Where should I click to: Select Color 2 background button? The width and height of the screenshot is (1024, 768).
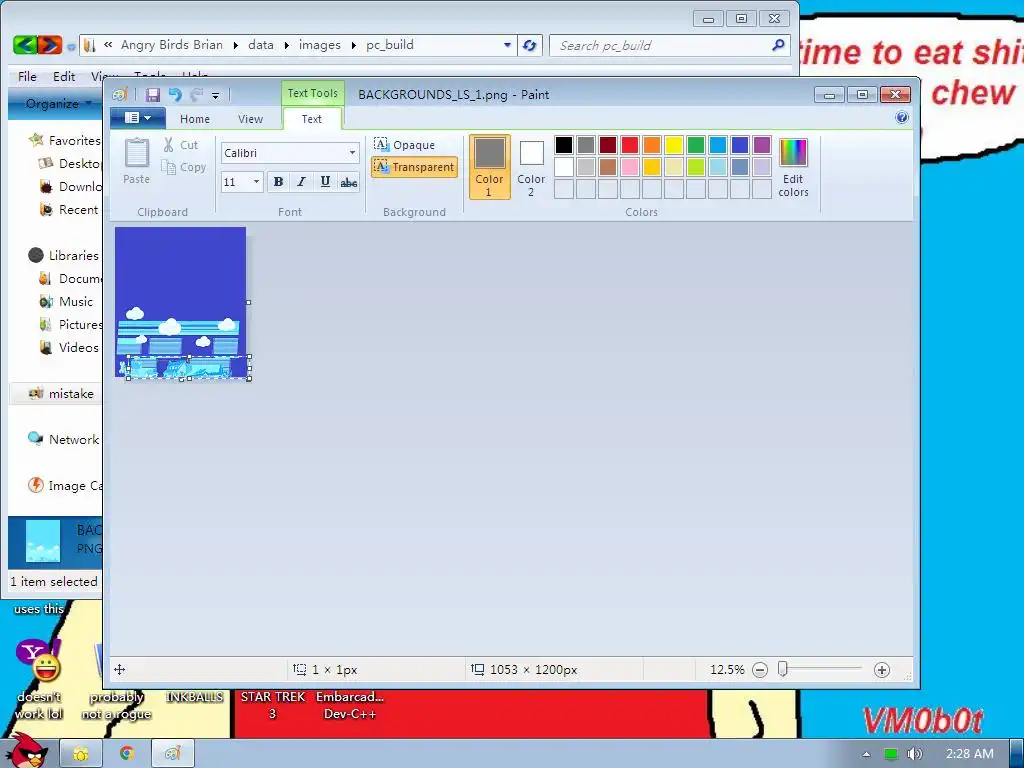pyautogui.click(x=531, y=167)
